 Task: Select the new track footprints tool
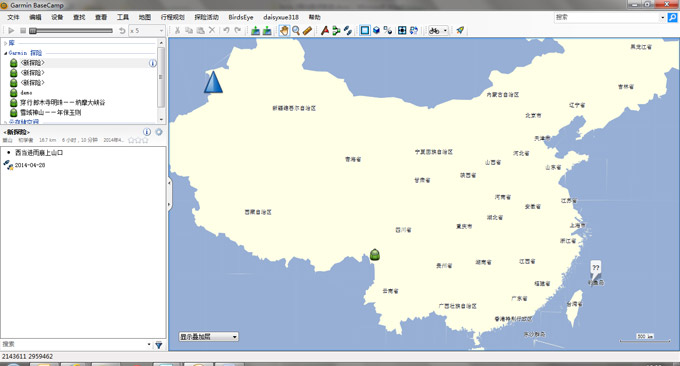point(347,30)
